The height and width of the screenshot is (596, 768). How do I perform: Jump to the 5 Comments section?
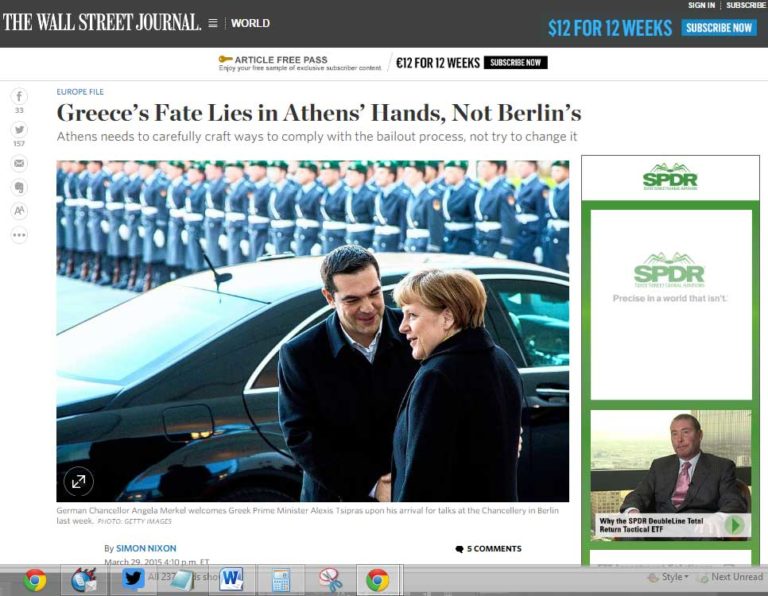[488, 548]
